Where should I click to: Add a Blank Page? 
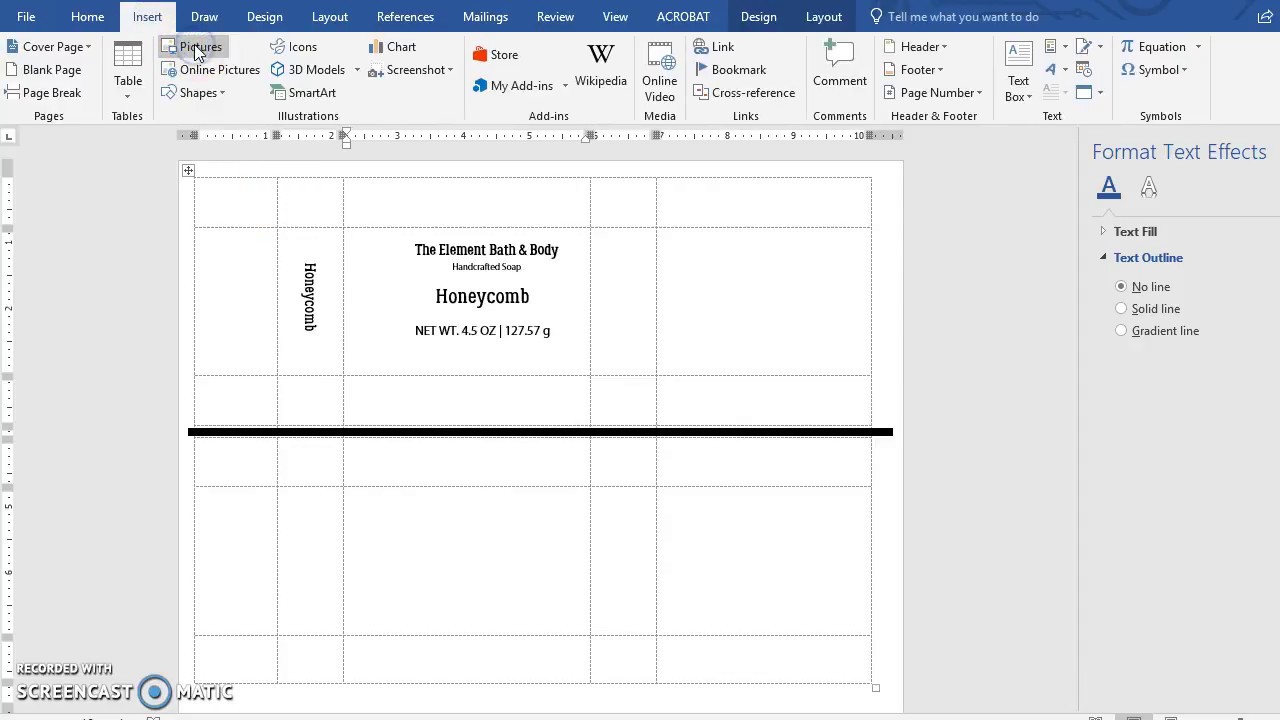point(44,70)
